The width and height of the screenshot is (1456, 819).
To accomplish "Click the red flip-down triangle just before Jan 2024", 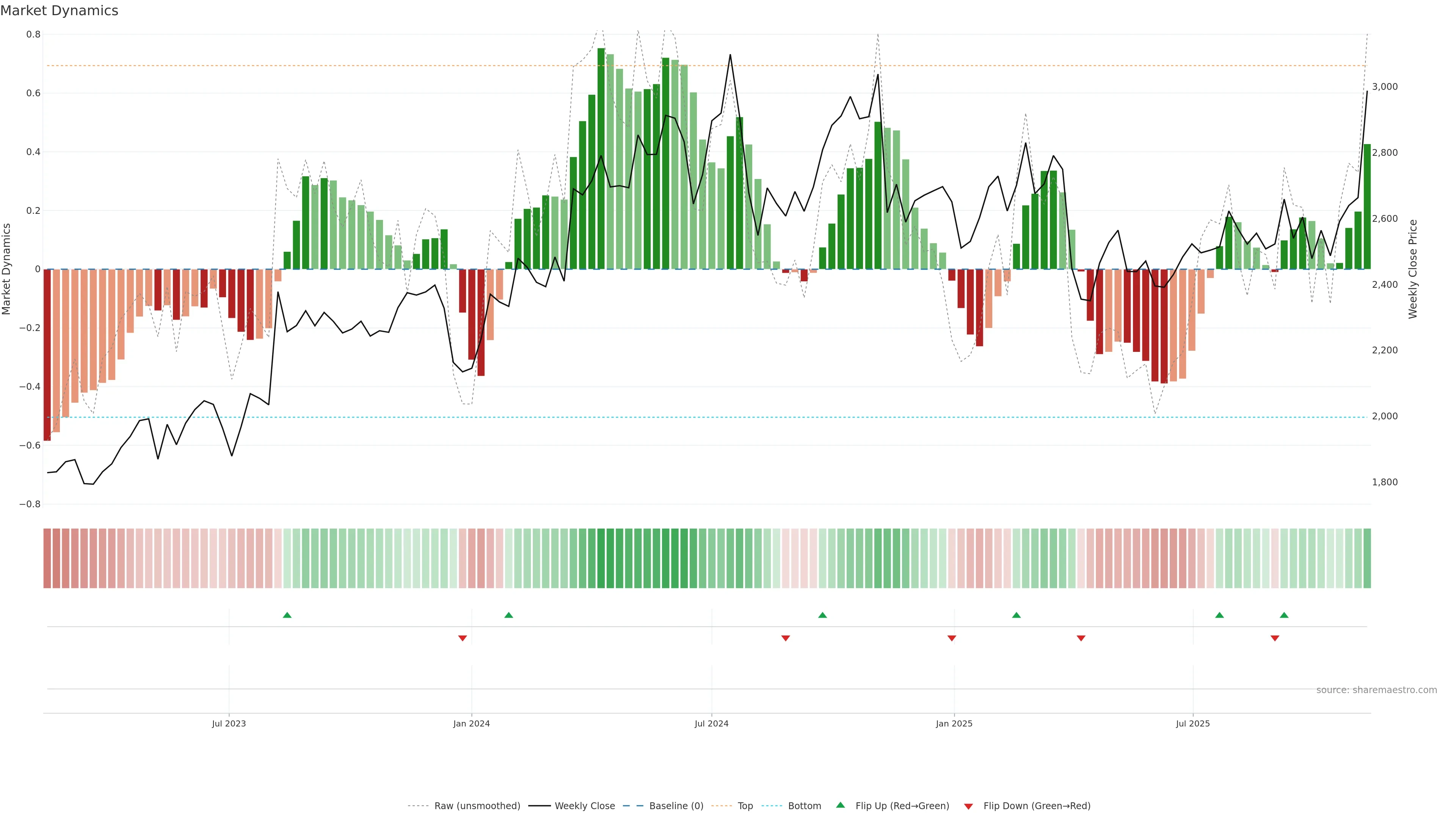I will 462,638.
